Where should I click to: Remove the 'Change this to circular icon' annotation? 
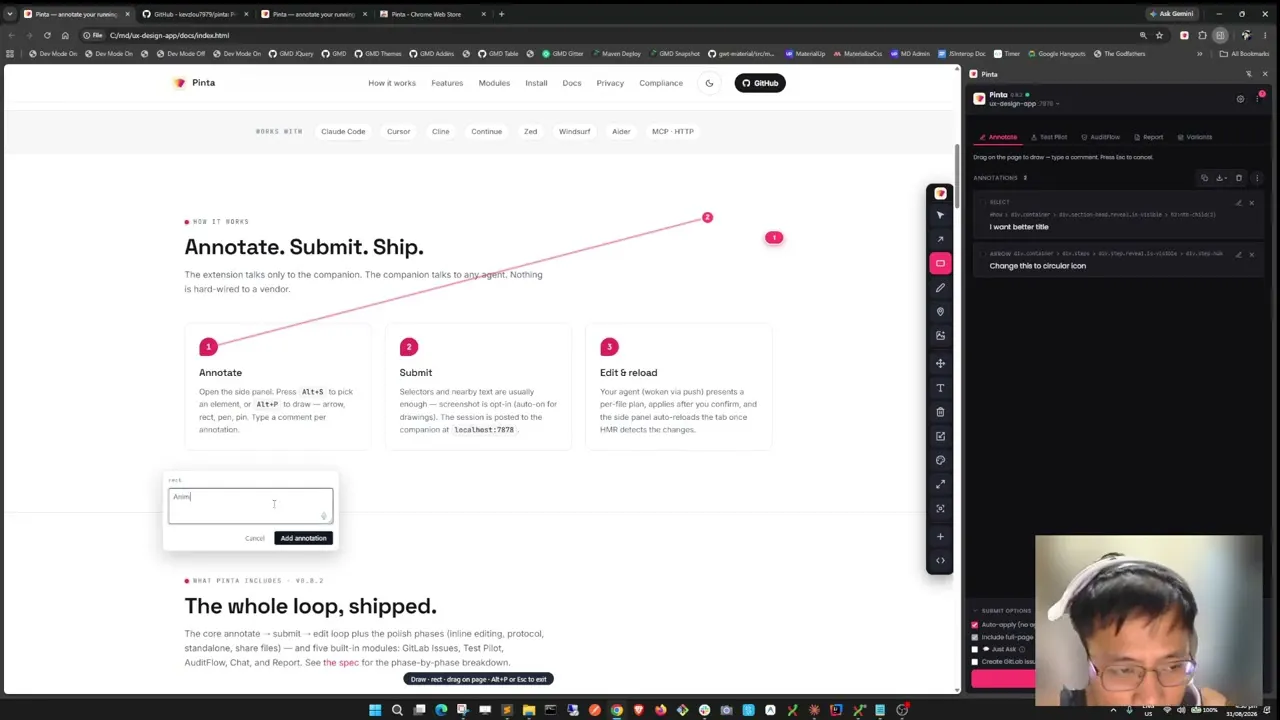1251,254
